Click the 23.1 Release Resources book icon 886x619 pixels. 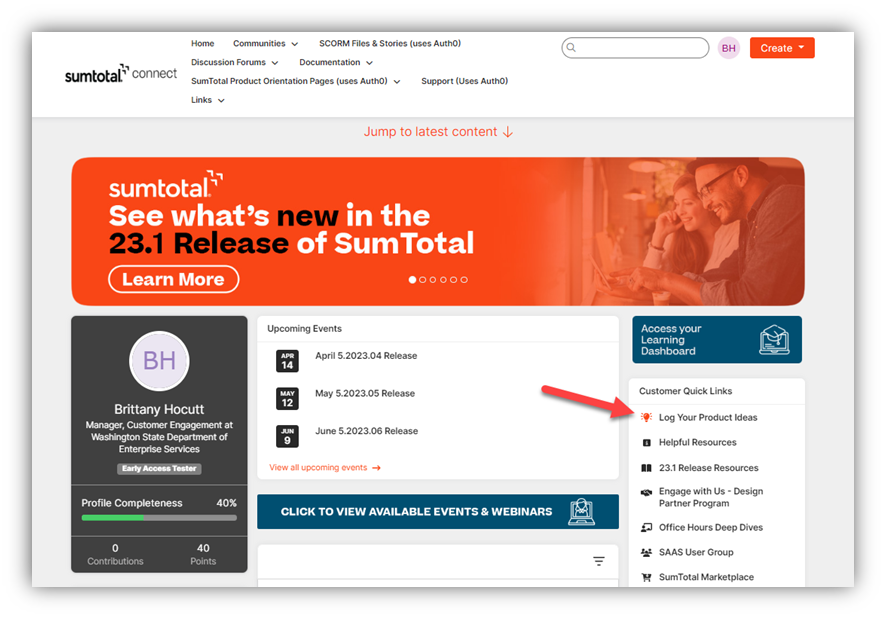[646, 468]
